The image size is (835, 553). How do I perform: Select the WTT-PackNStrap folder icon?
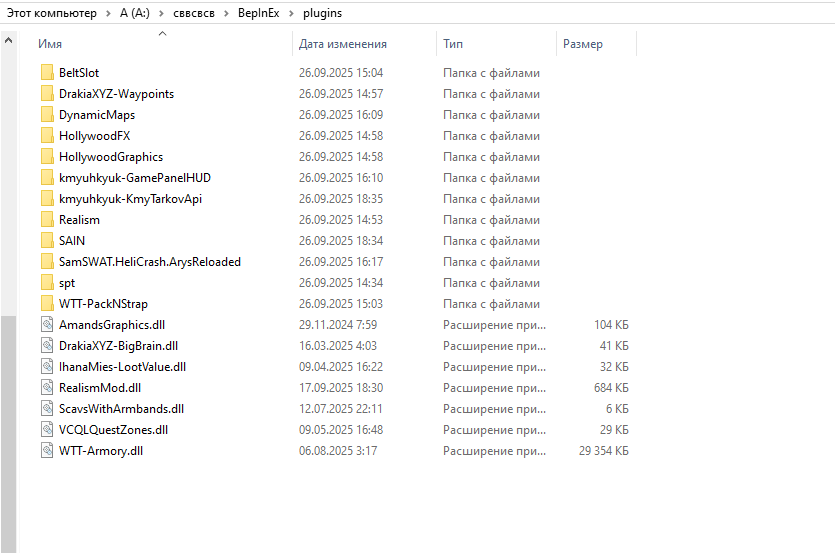coord(47,304)
